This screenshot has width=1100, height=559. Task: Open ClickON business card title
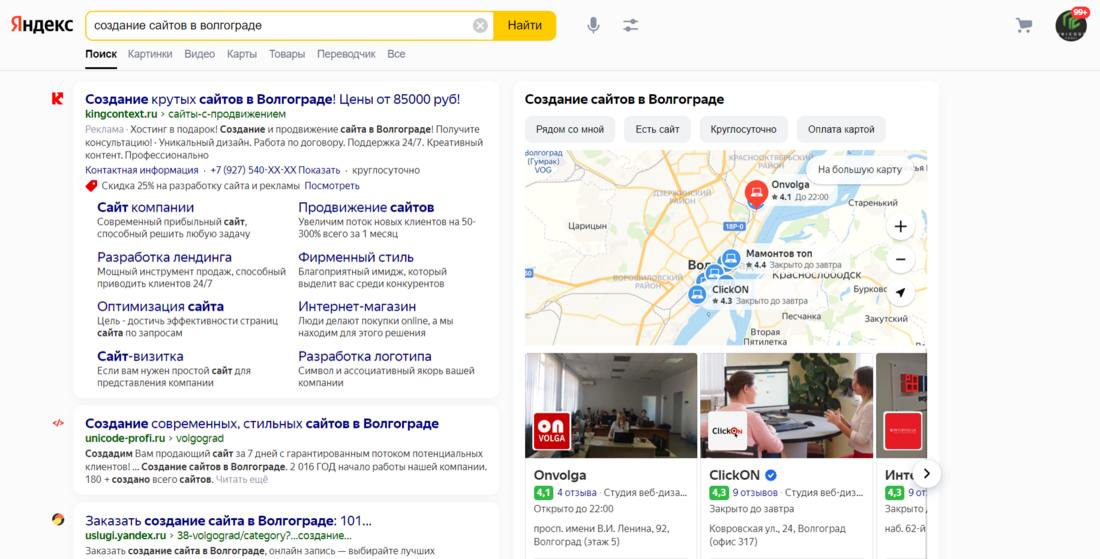click(x=735, y=475)
